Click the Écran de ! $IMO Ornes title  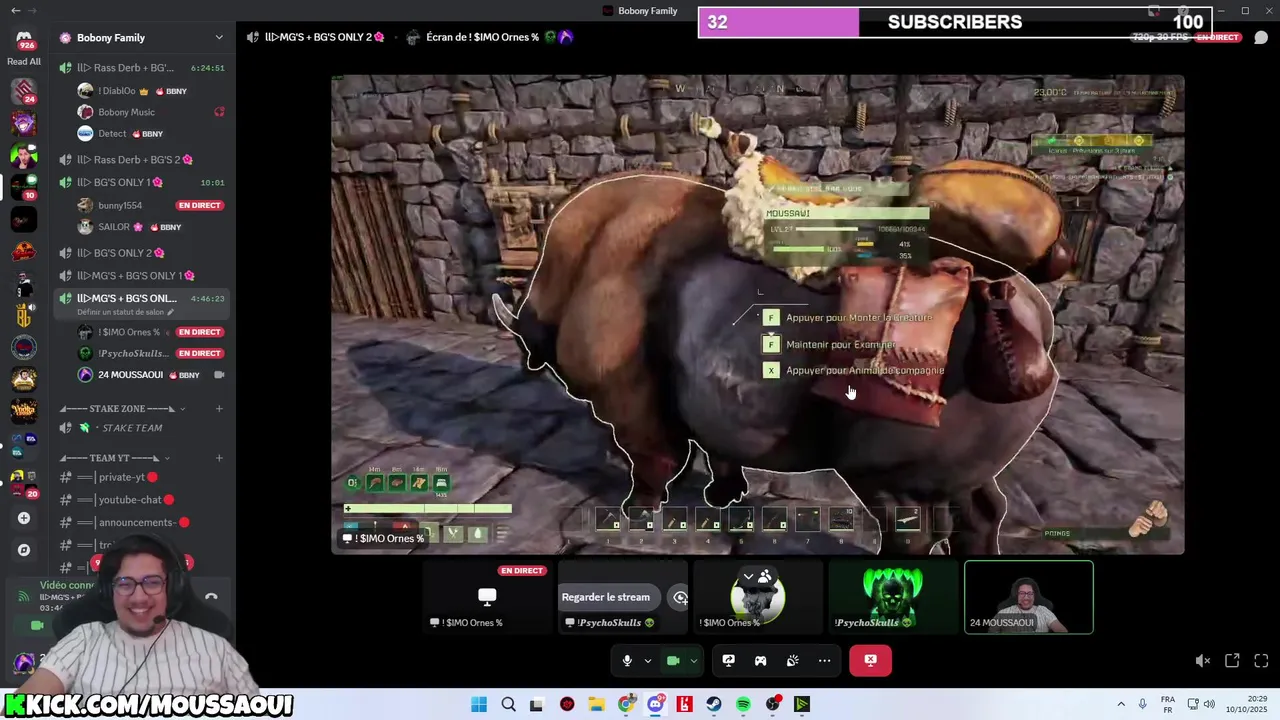[482, 37]
